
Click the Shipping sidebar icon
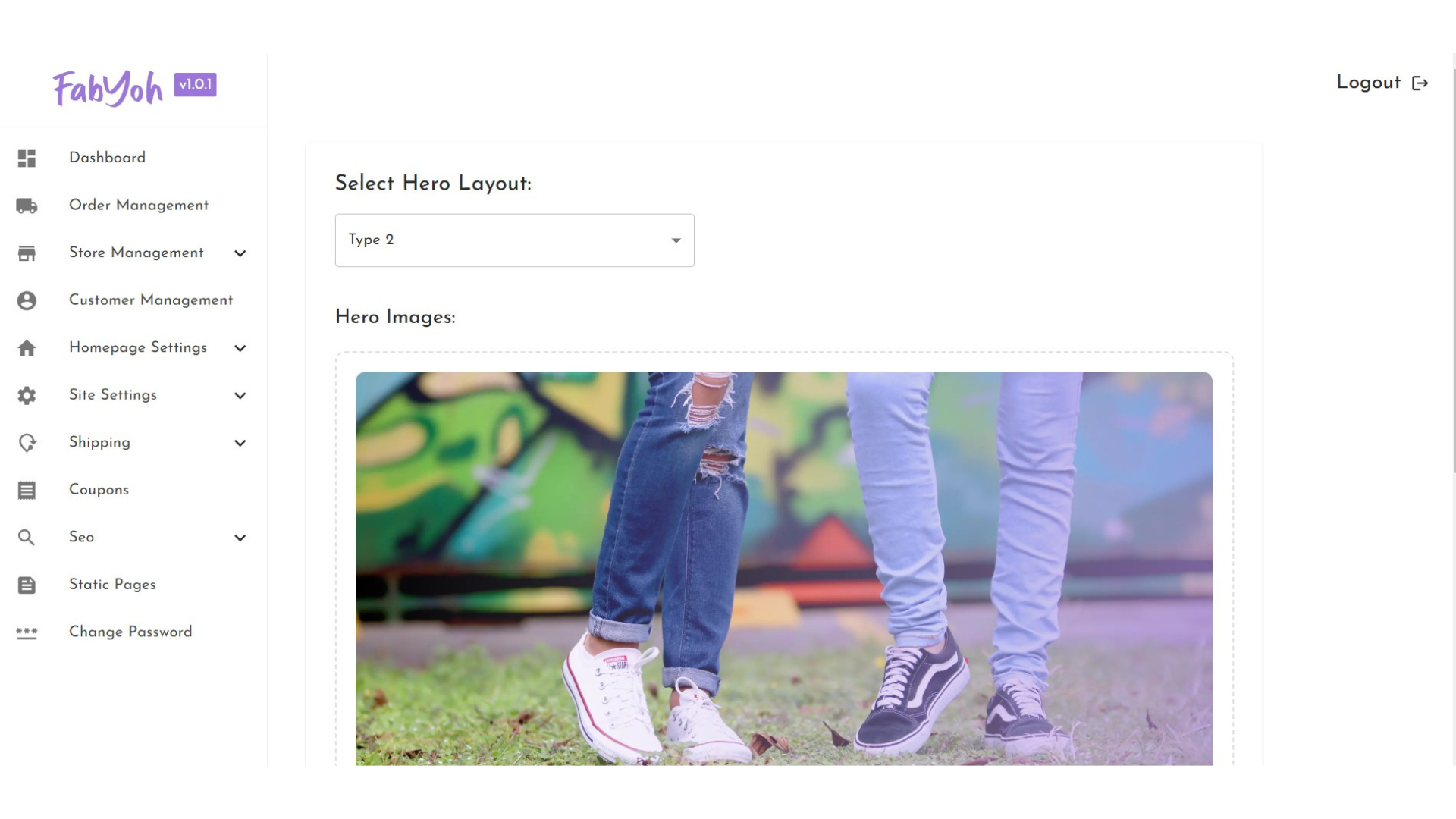point(27,443)
